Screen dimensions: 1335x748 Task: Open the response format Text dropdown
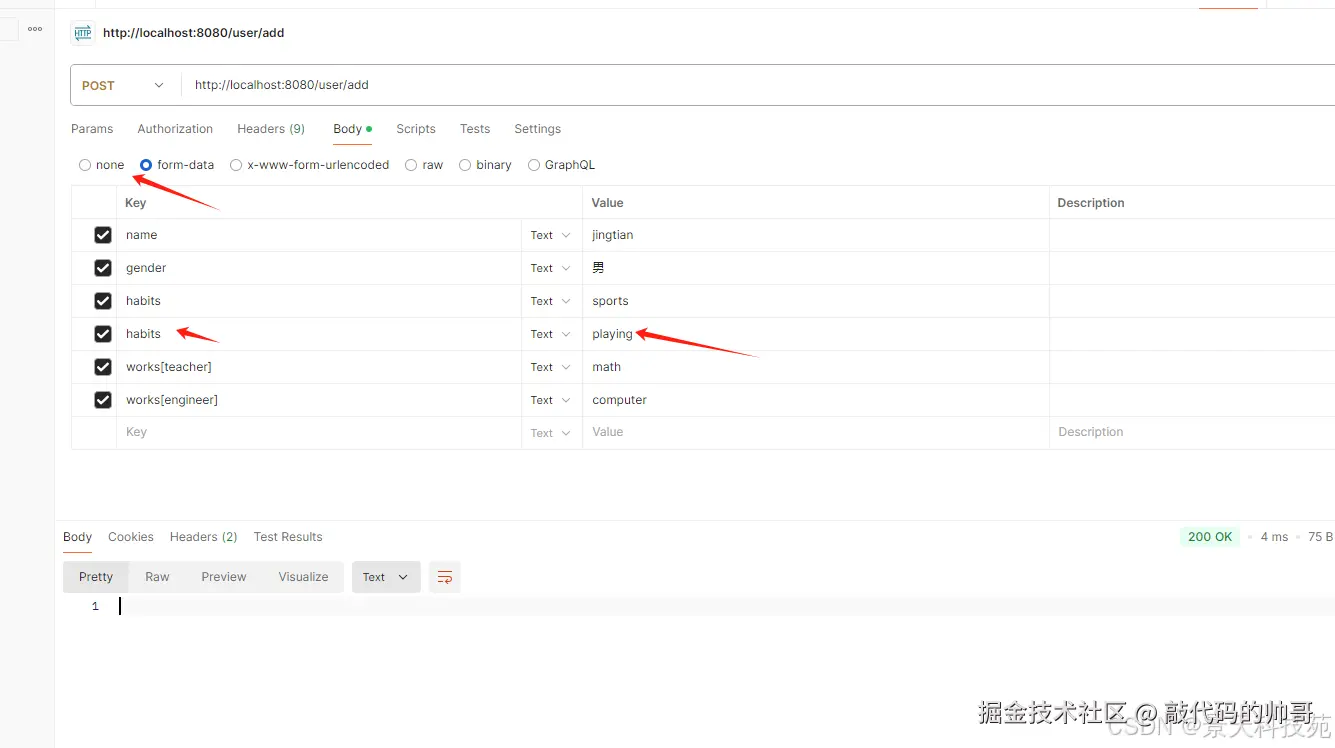tap(386, 577)
